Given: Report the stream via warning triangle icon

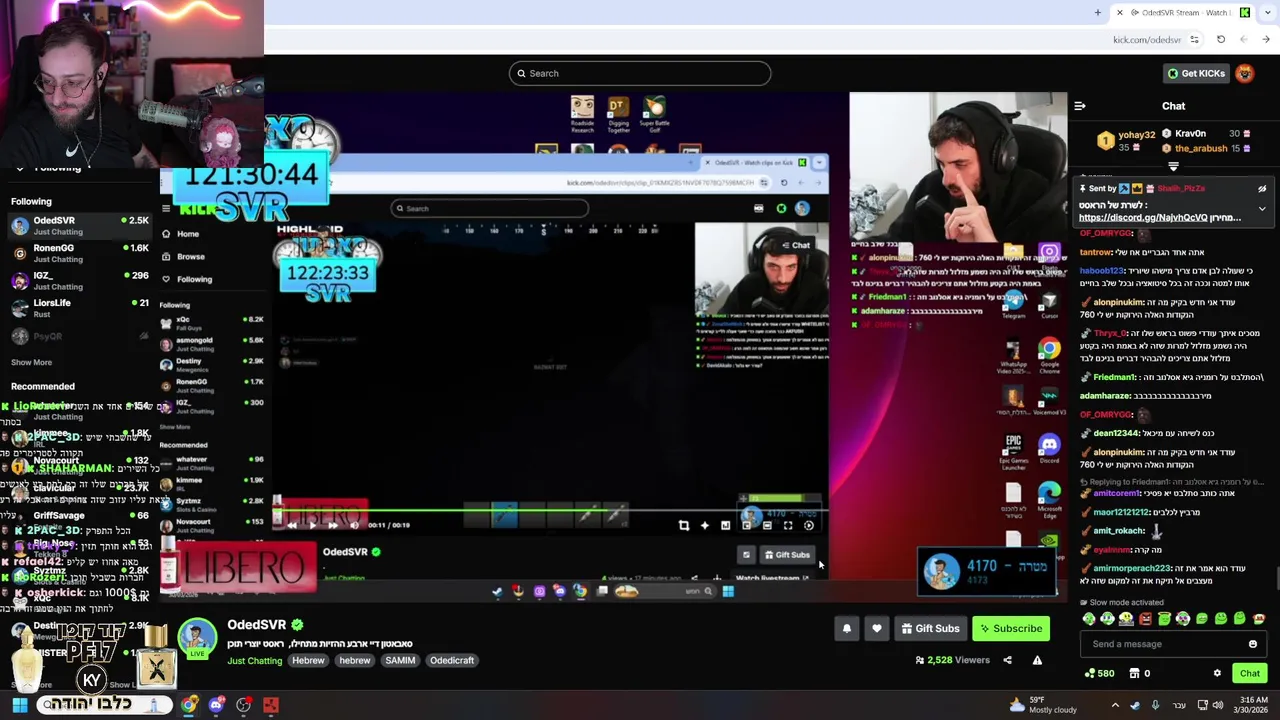Looking at the screenshot, I should point(1037,660).
